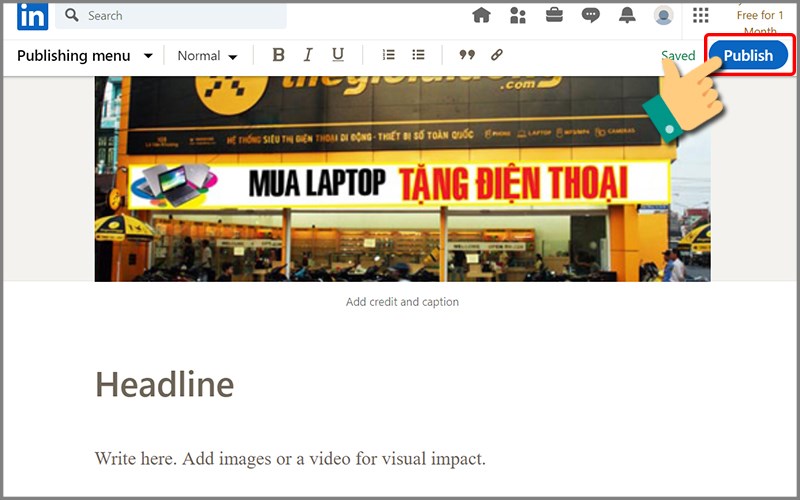The width and height of the screenshot is (800, 500).
Task: Open My Network people icon
Action: 518,15
